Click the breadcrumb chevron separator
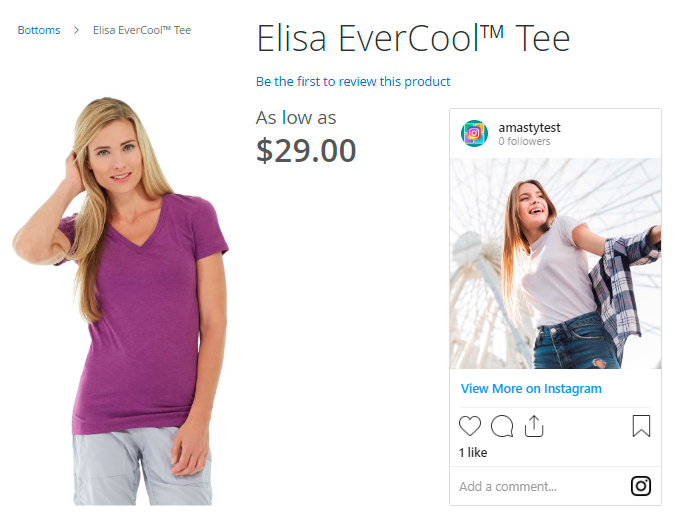Viewport: 683px width, 515px height. [76, 30]
